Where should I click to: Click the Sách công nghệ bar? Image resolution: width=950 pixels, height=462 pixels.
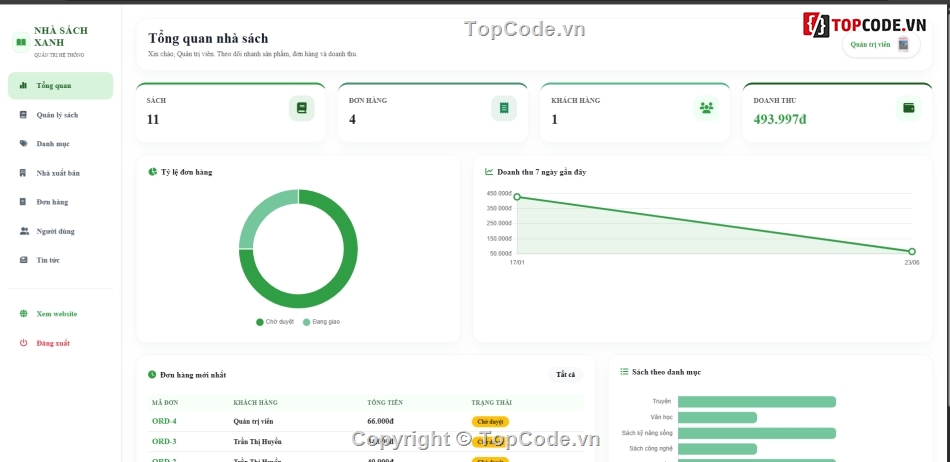[x=717, y=449]
